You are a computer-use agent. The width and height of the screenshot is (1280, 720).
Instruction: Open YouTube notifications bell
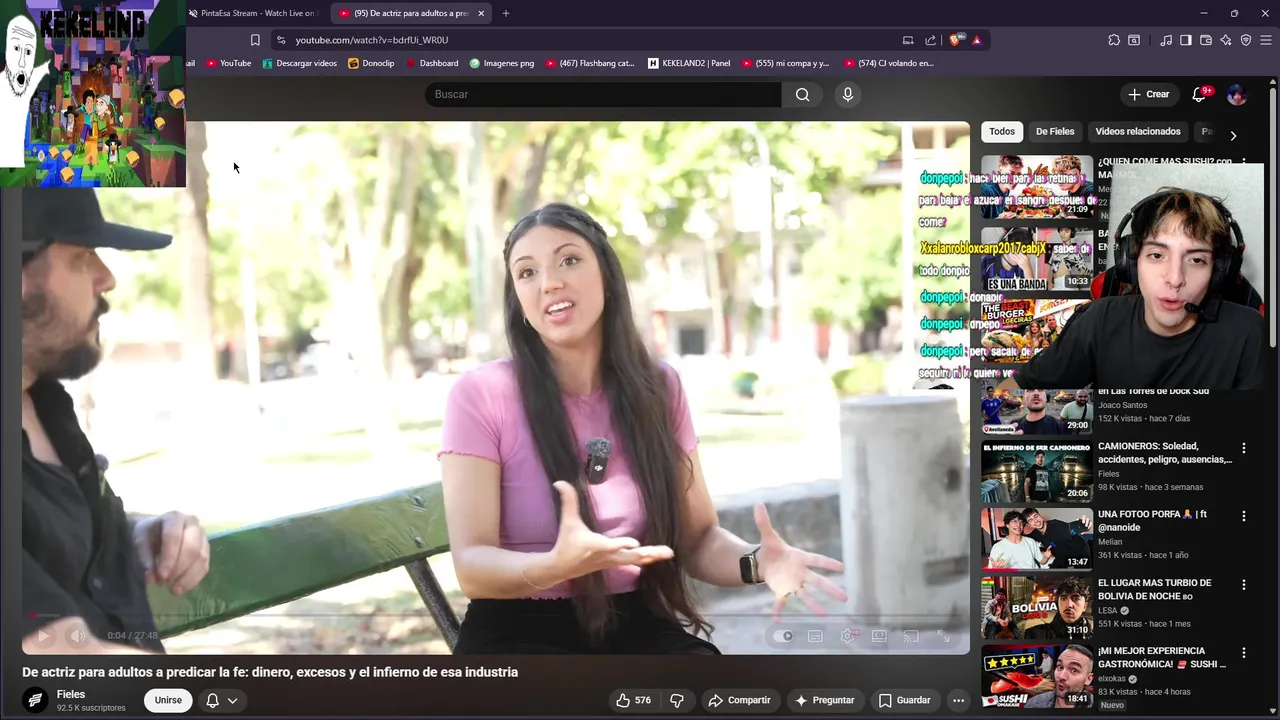[1199, 94]
